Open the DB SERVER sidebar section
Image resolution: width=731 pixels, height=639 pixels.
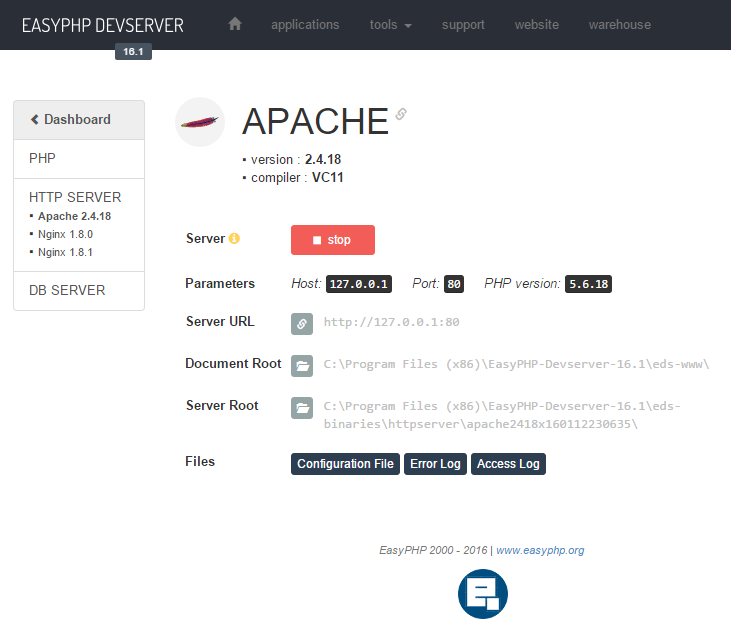79,290
